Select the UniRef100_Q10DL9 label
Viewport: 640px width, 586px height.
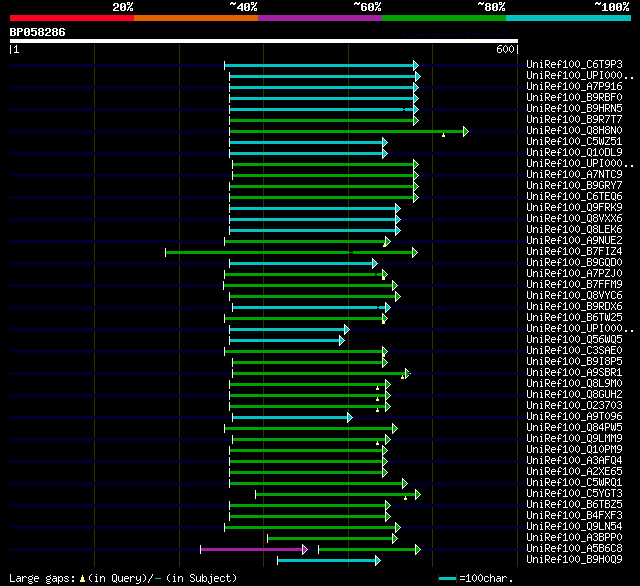pyautogui.click(x=574, y=153)
